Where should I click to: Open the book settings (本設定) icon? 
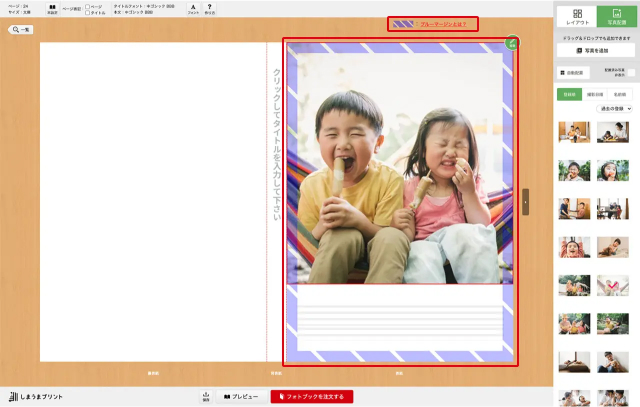(x=52, y=9)
